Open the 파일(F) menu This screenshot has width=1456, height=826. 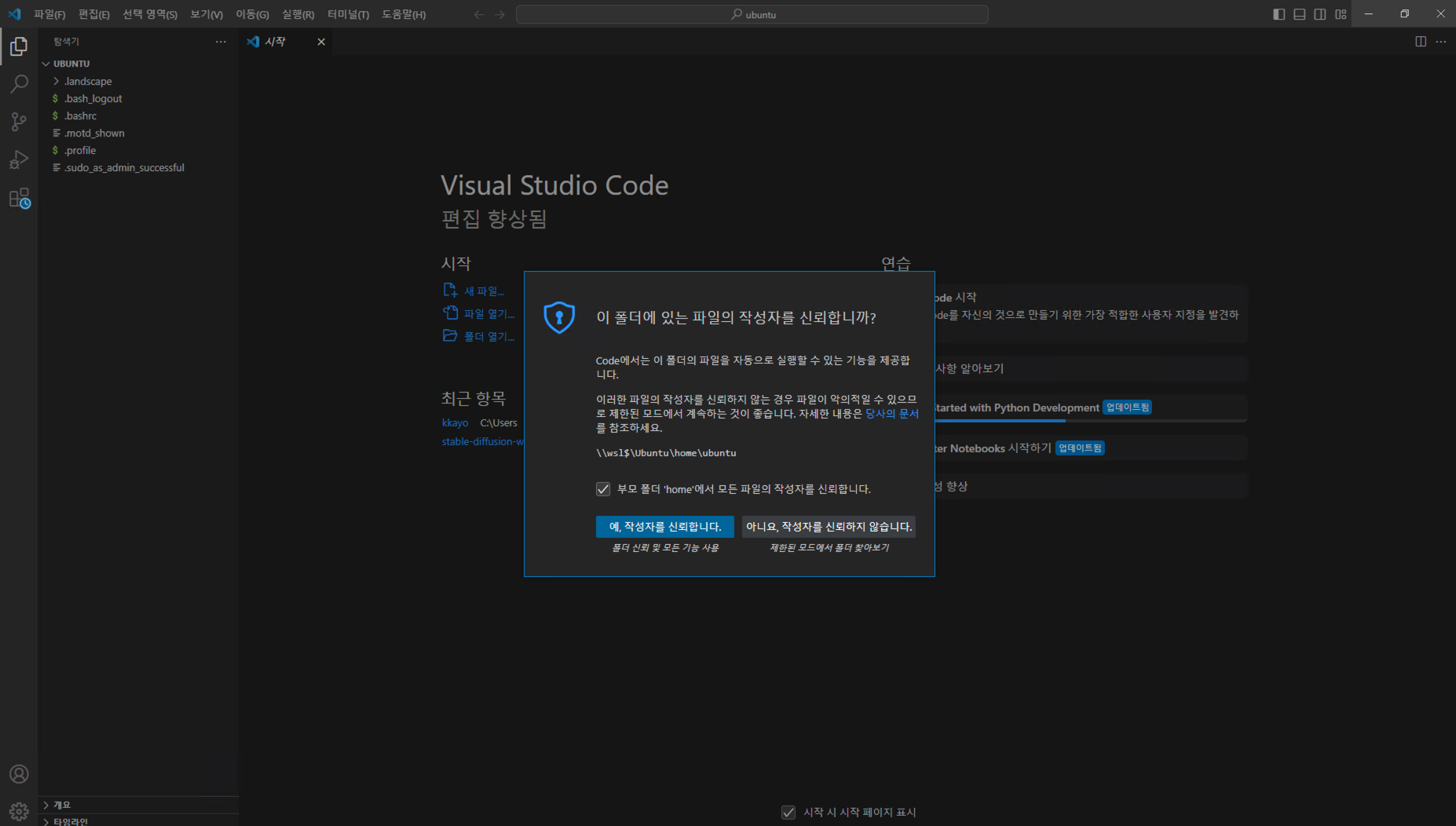click(x=49, y=14)
